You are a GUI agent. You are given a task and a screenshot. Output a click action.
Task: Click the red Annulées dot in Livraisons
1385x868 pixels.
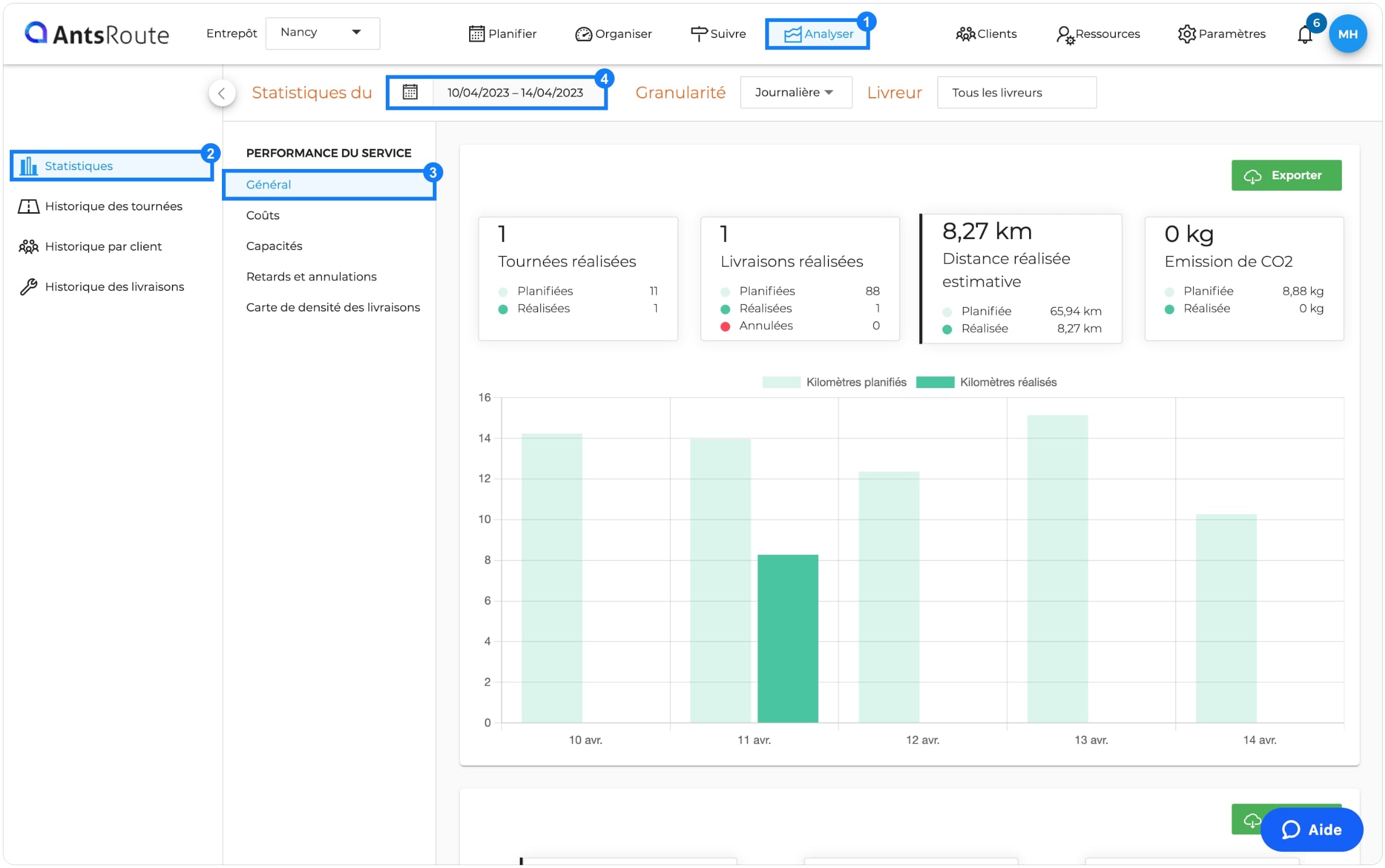pos(725,326)
